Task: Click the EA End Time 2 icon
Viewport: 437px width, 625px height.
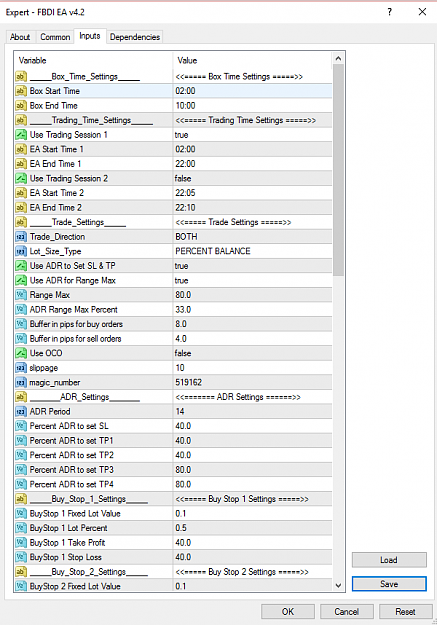Action: pyautogui.click(x=21, y=207)
